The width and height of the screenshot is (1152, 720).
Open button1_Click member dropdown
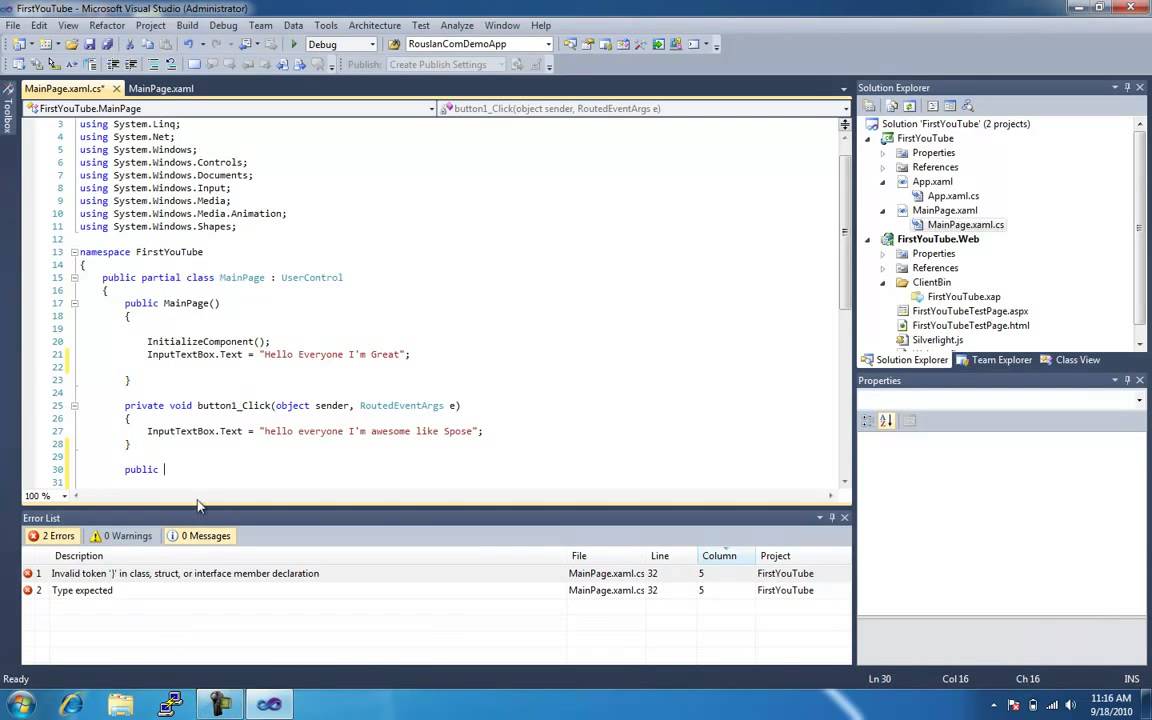[x=846, y=109]
